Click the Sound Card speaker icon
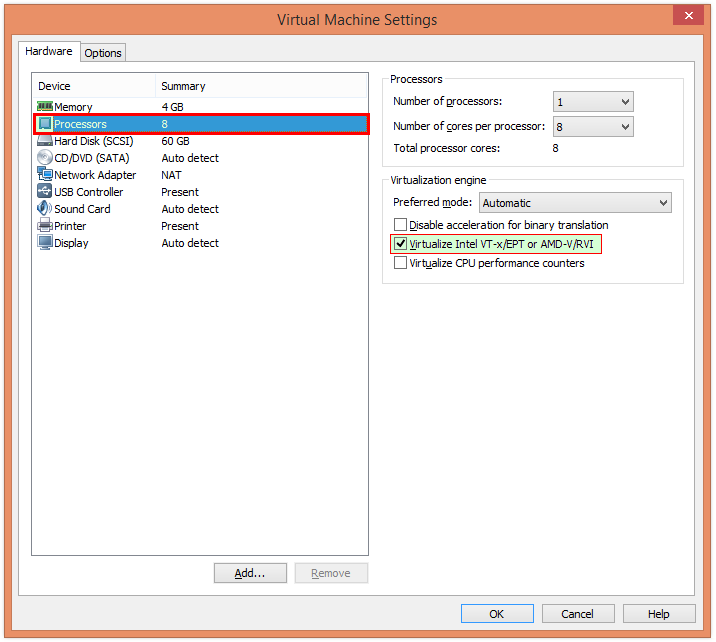This screenshot has width=716, height=642. [45, 208]
